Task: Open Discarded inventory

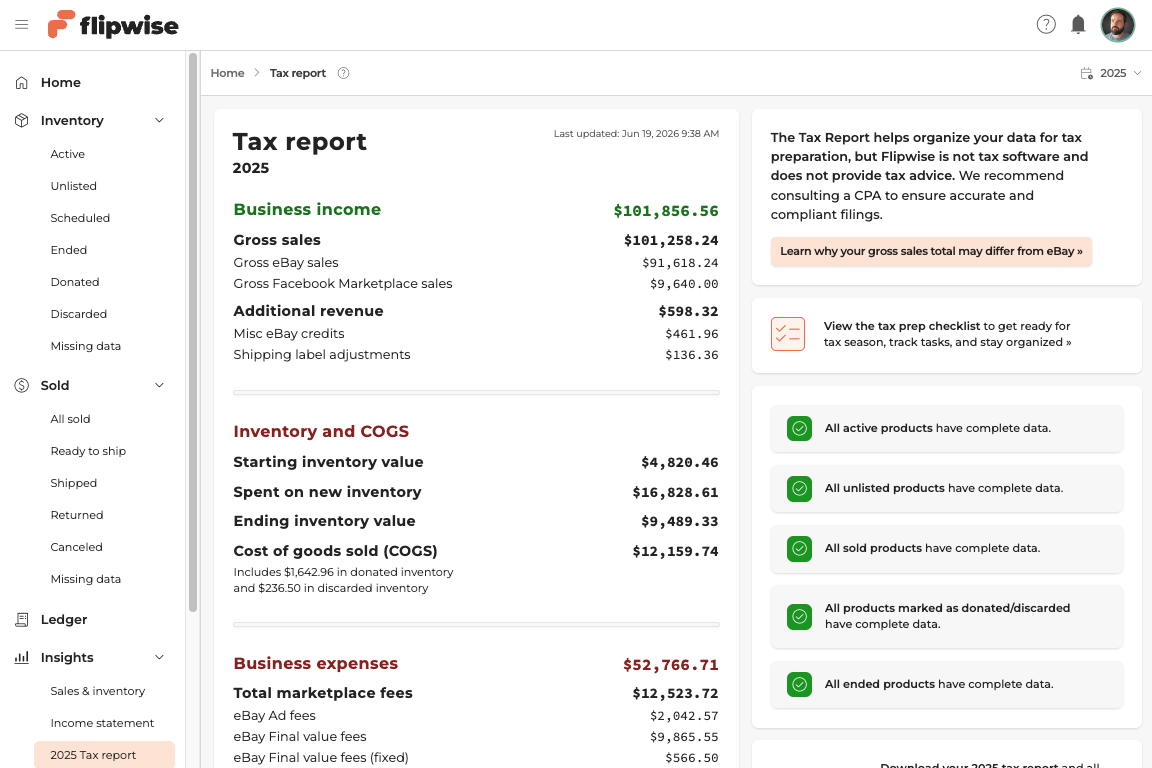Action: [79, 314]
